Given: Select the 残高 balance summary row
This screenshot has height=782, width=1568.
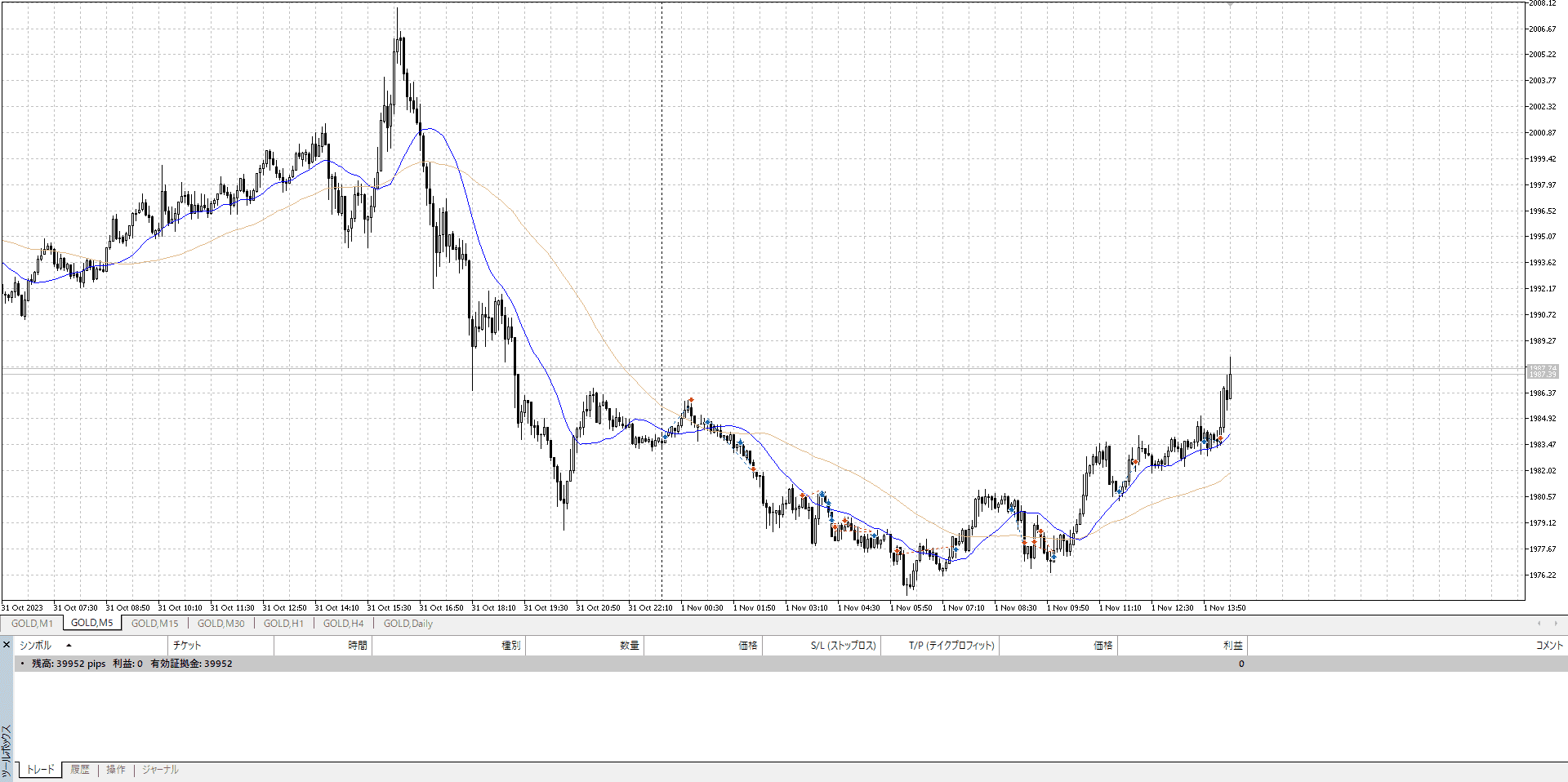Looking at the screenshot, I should (132, 664).
